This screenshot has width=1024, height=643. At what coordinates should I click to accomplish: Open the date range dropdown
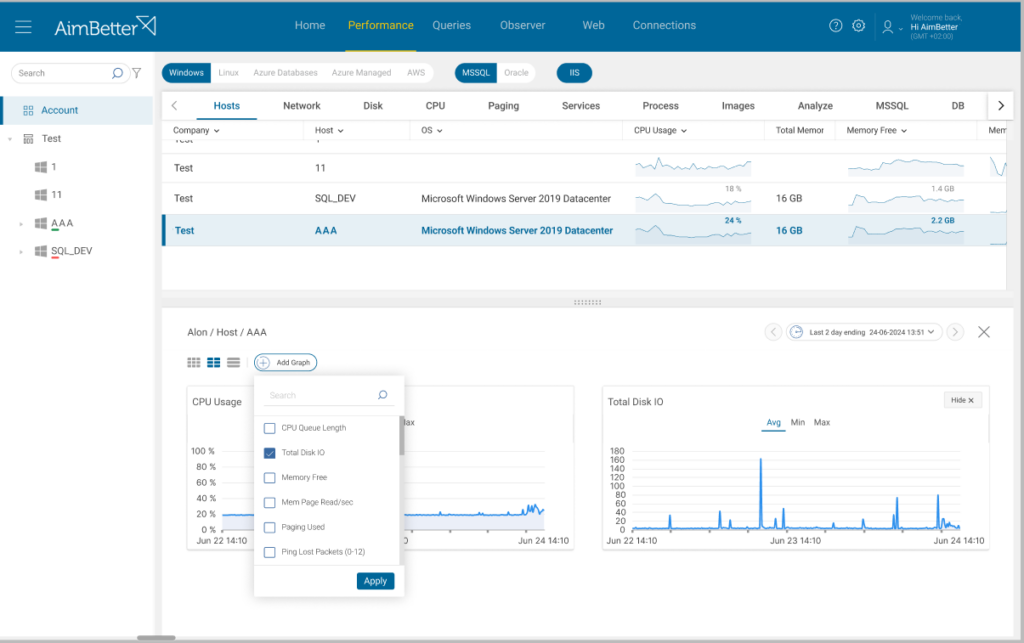tap(865, 332)
